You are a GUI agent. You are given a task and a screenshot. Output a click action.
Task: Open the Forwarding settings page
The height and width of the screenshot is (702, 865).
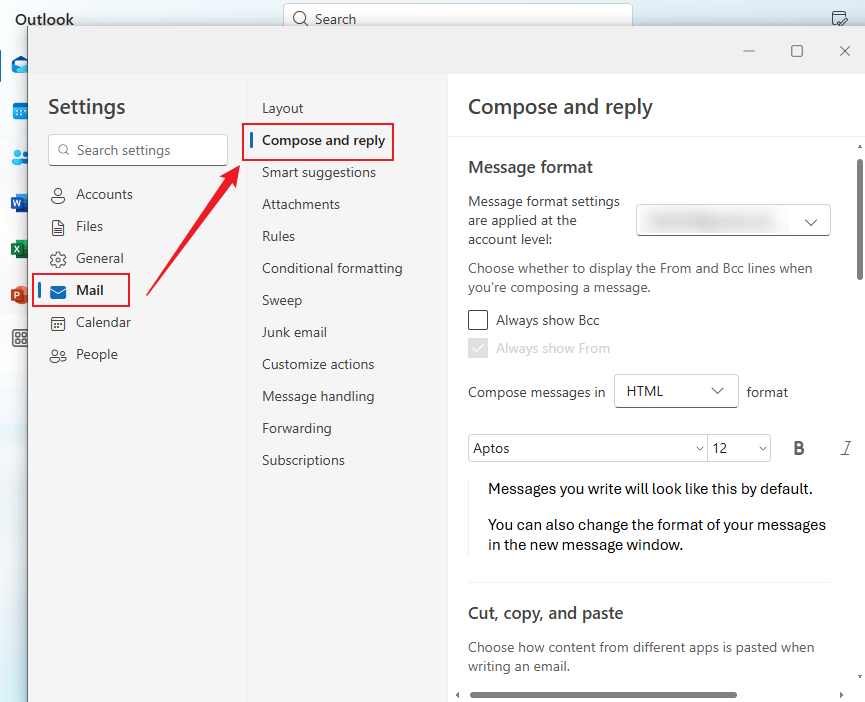click(x=296, y=428)
